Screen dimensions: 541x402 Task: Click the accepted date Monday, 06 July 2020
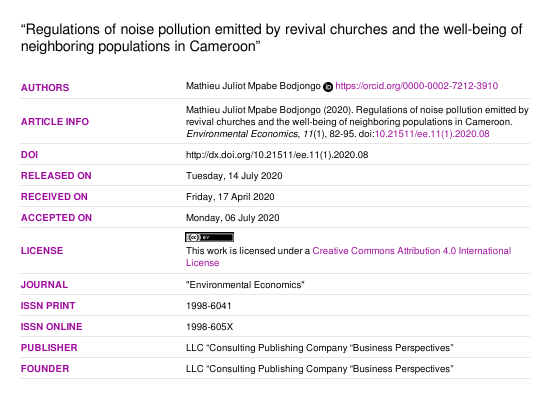coord(233,218)
